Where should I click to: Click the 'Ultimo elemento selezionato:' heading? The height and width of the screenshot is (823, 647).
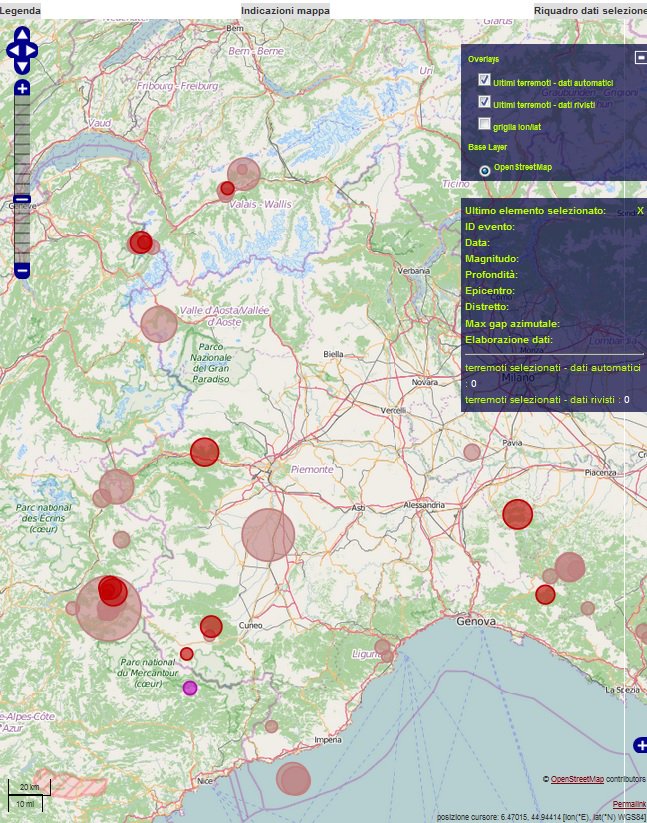point(535,210)
